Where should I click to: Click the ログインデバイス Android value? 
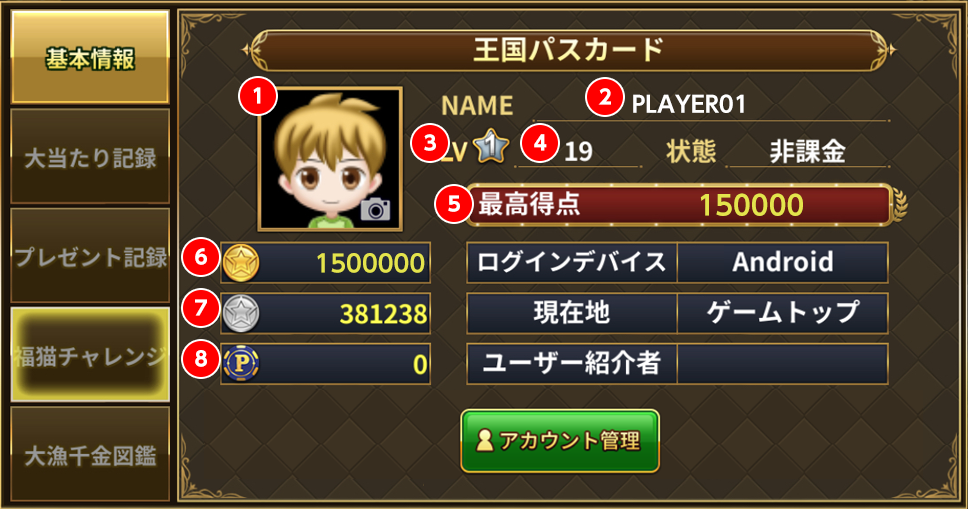pyautogui.click(x=783, y=263)
